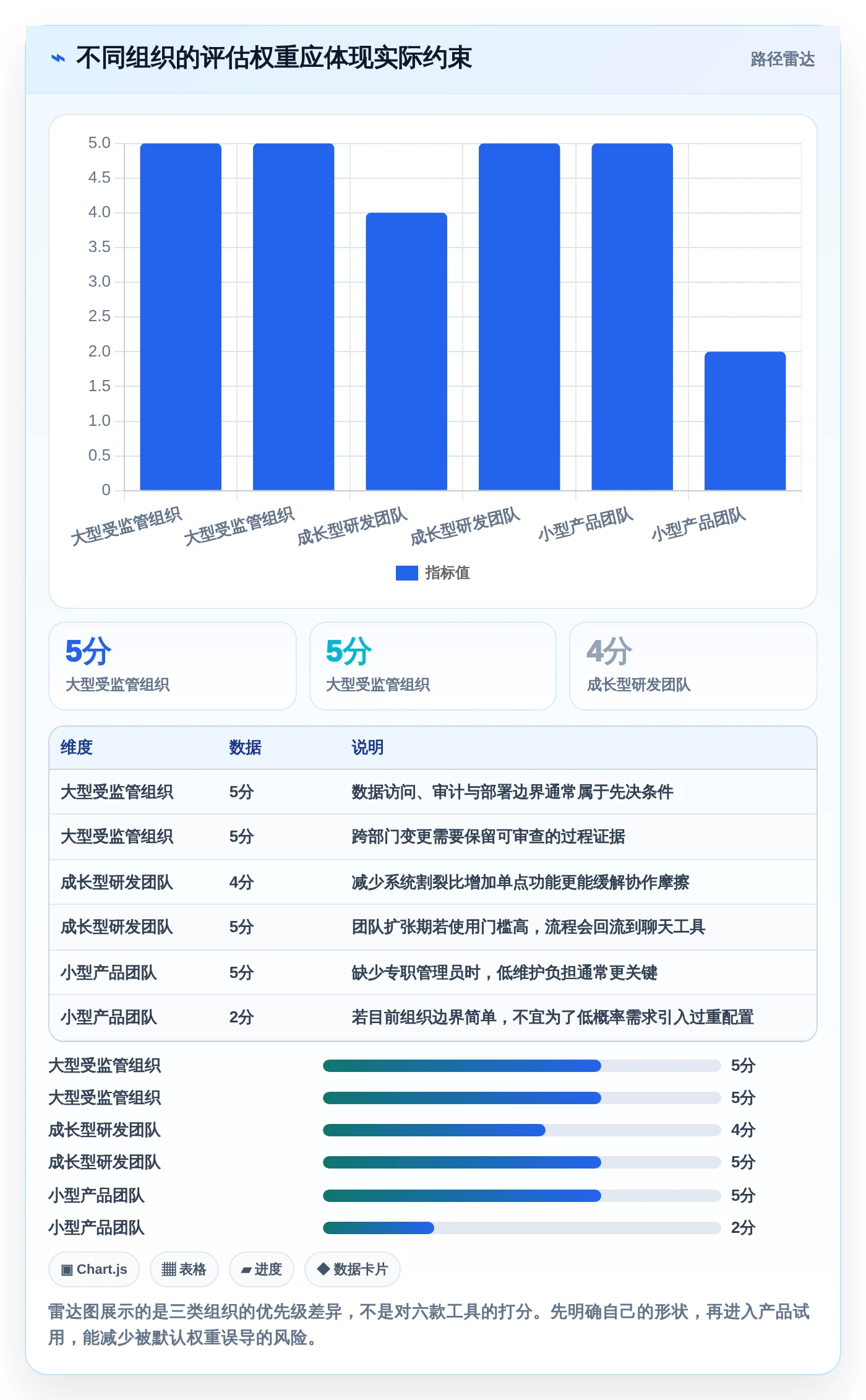Click the title 不同组织的评估权重应体现实际约束

tap(273, 58)
